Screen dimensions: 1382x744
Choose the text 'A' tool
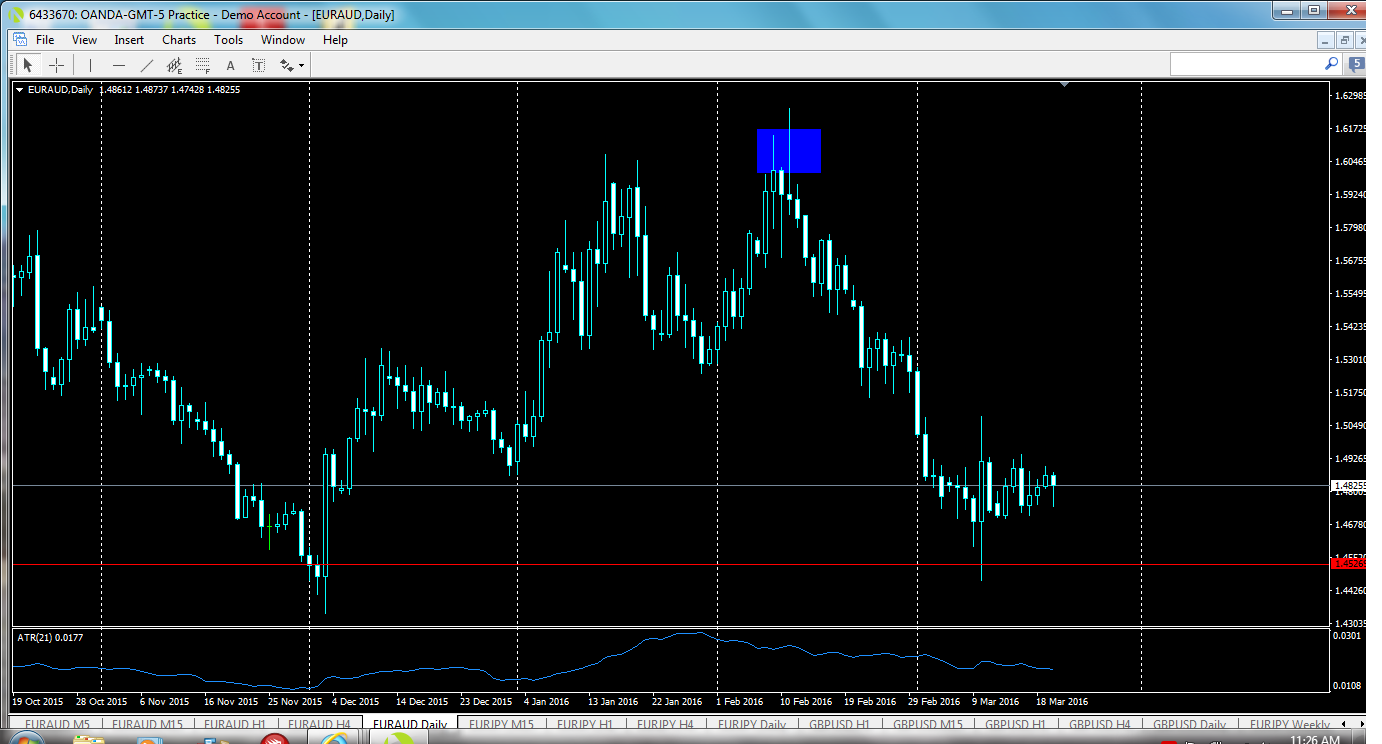click(230, 65)
